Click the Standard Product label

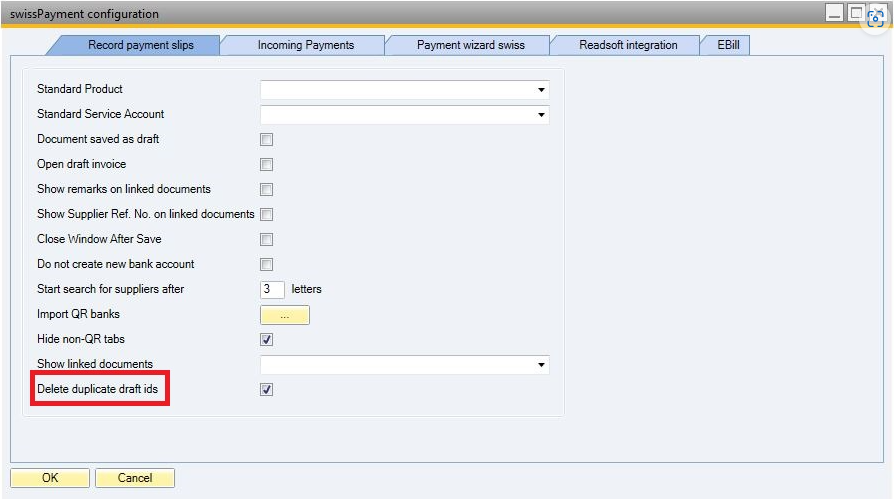pyautogui.click(x=80, y=89)
